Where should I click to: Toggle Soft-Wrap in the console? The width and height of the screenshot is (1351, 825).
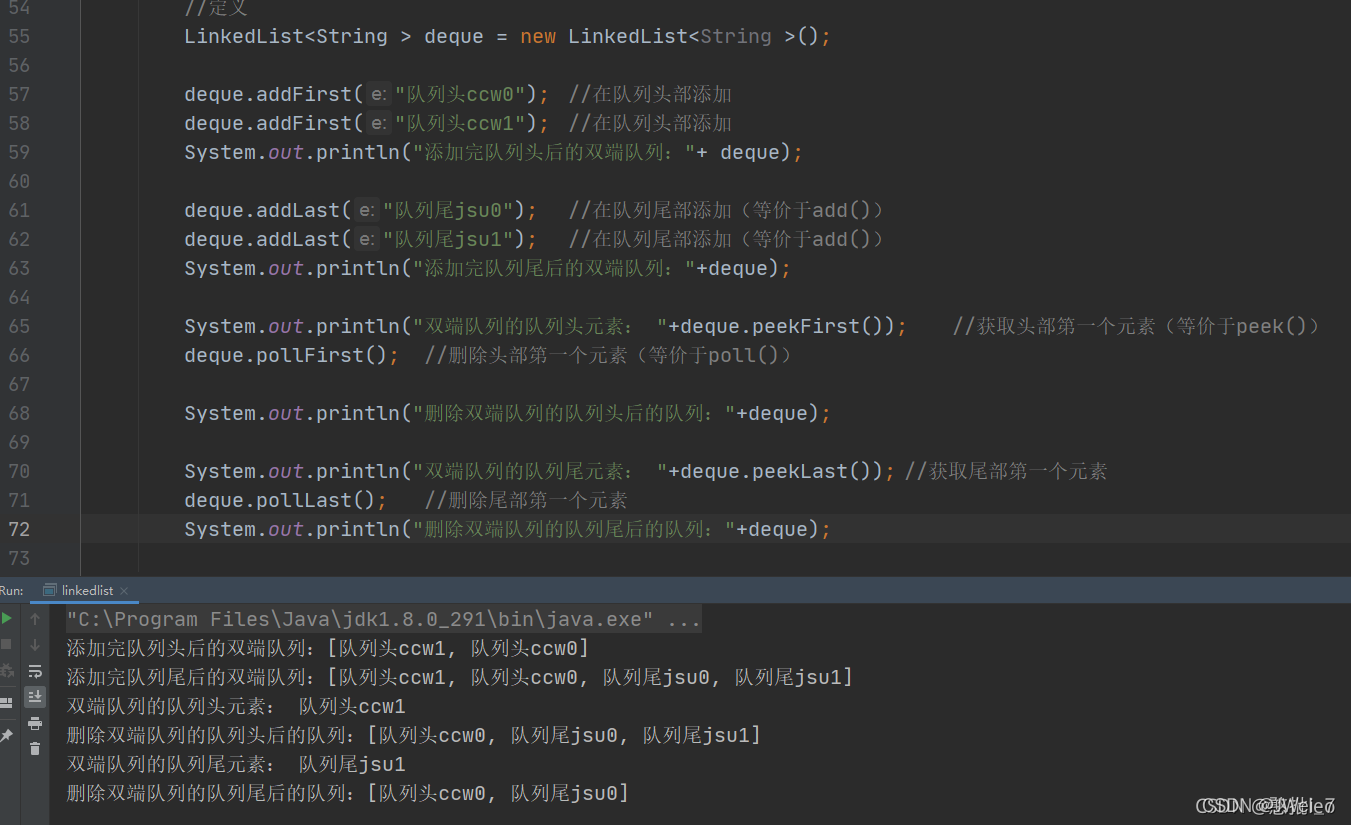pos(35,671)
